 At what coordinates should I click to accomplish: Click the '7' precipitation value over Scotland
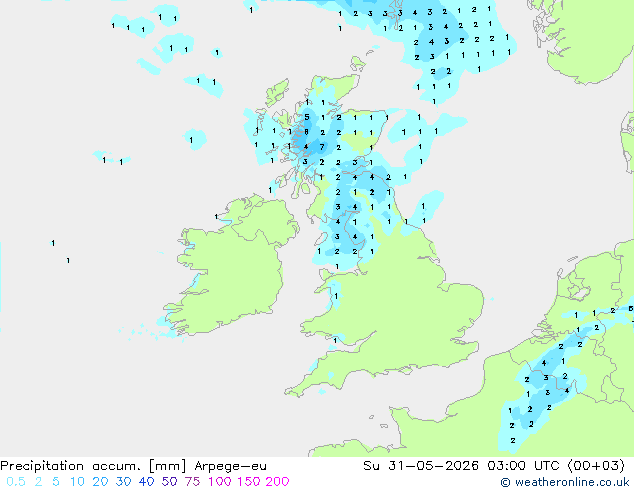click(322, 147)
